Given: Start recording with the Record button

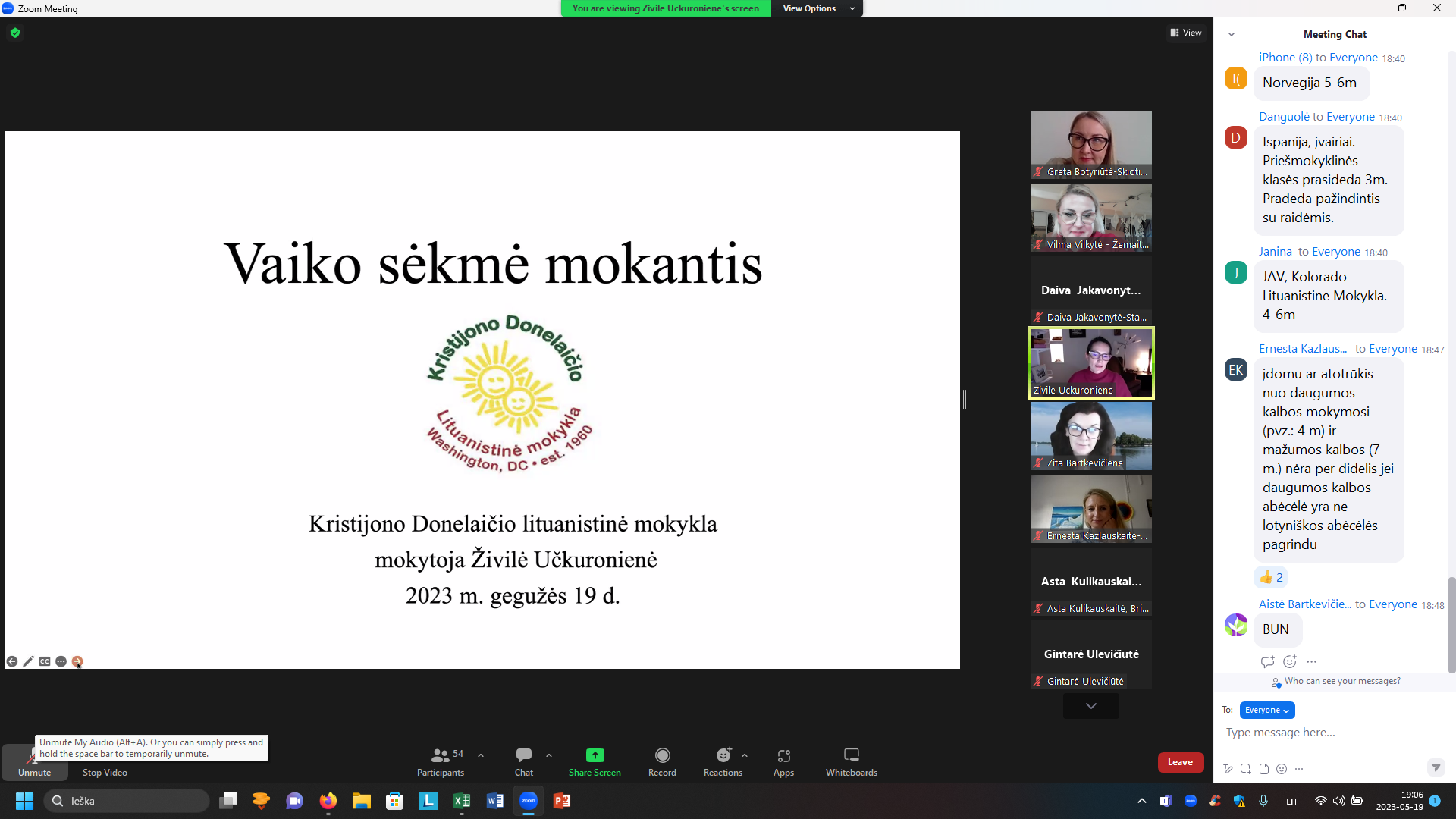Looking at the screenshot, I should coord(662,762).
